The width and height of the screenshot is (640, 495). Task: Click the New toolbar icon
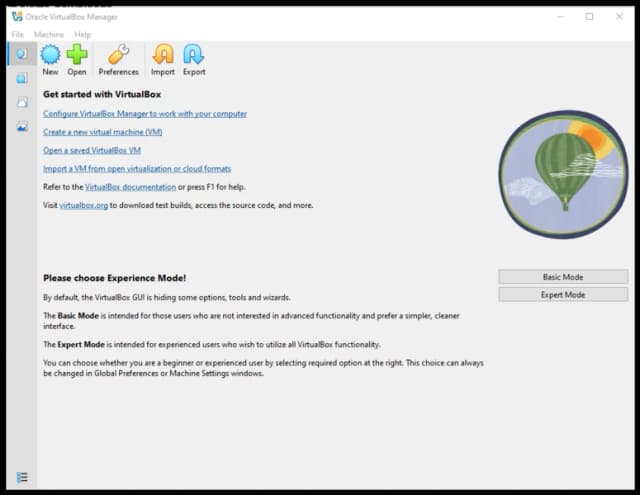(50, 54)
